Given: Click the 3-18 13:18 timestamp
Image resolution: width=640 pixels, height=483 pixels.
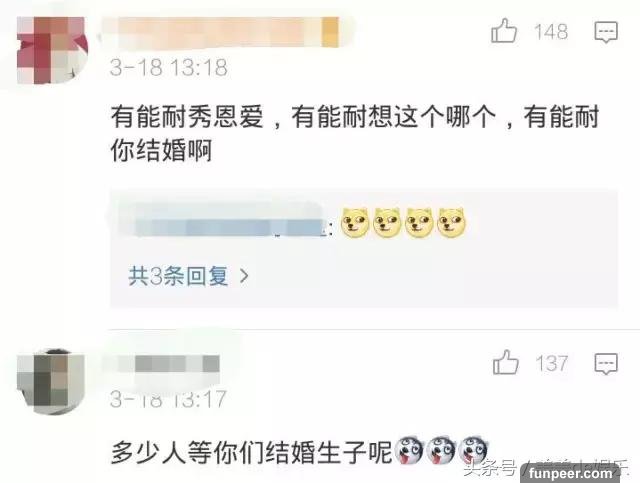Looking at the screenshot, I should (x=169, y=67).
